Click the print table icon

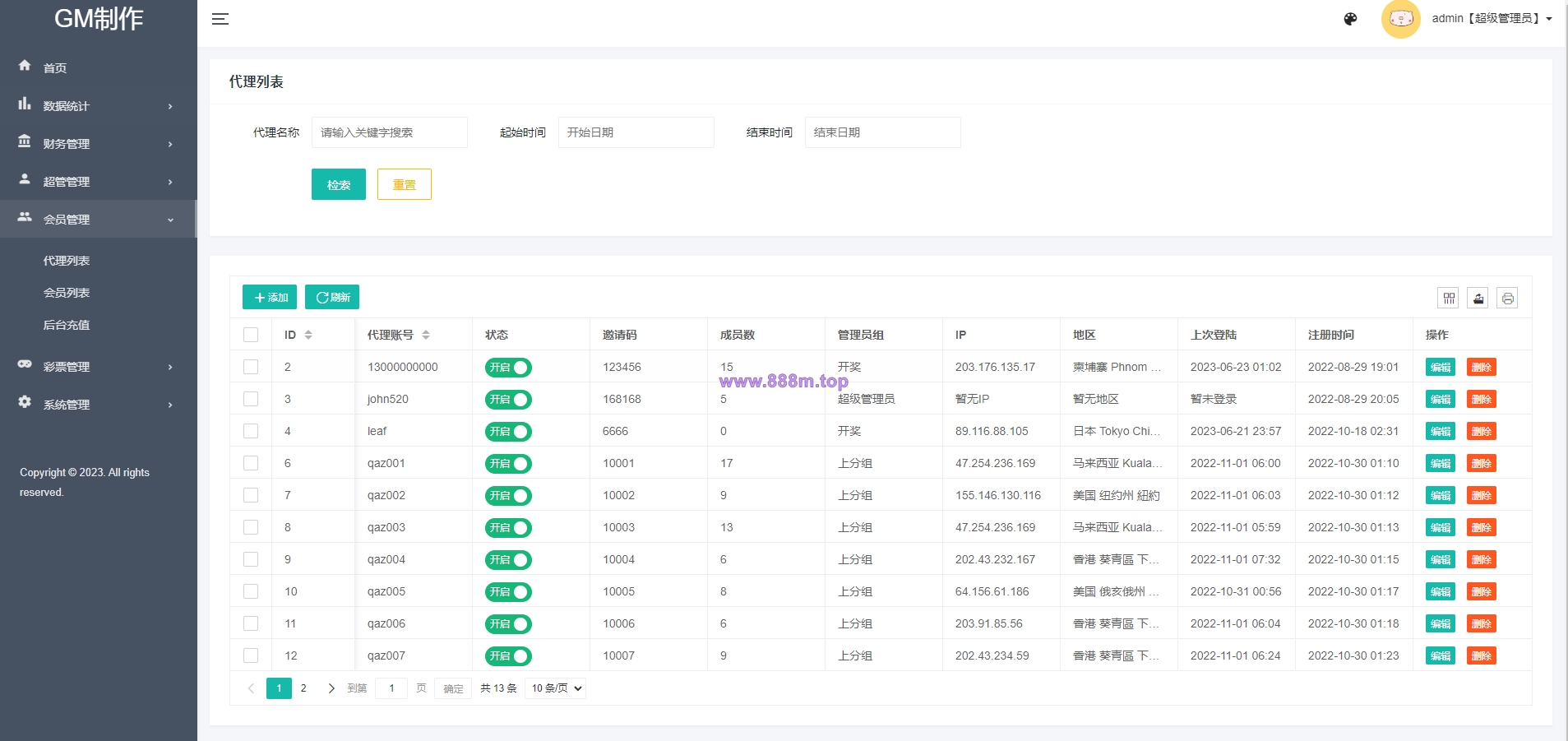point(1507,298)
